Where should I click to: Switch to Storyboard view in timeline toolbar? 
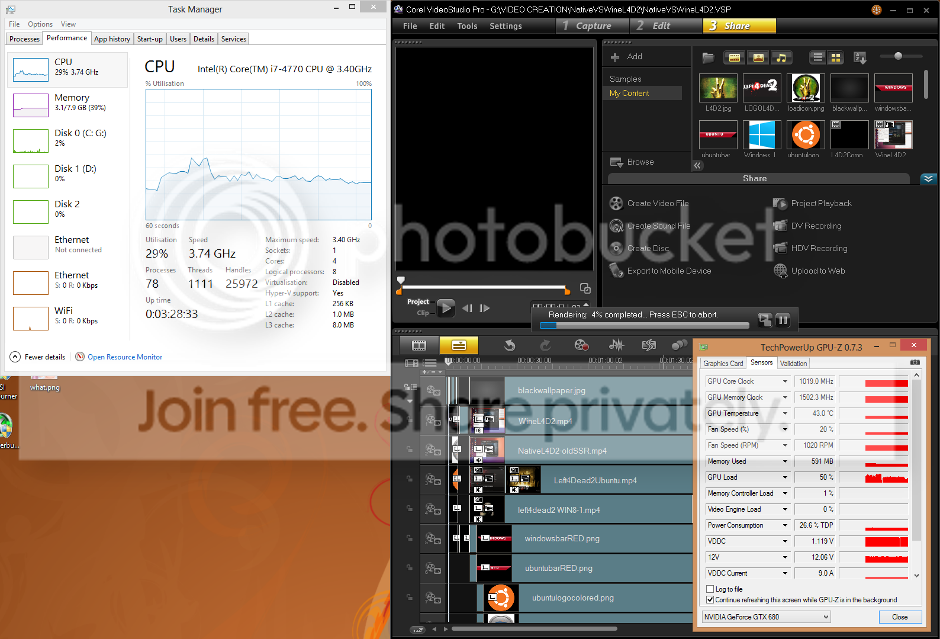419,345
